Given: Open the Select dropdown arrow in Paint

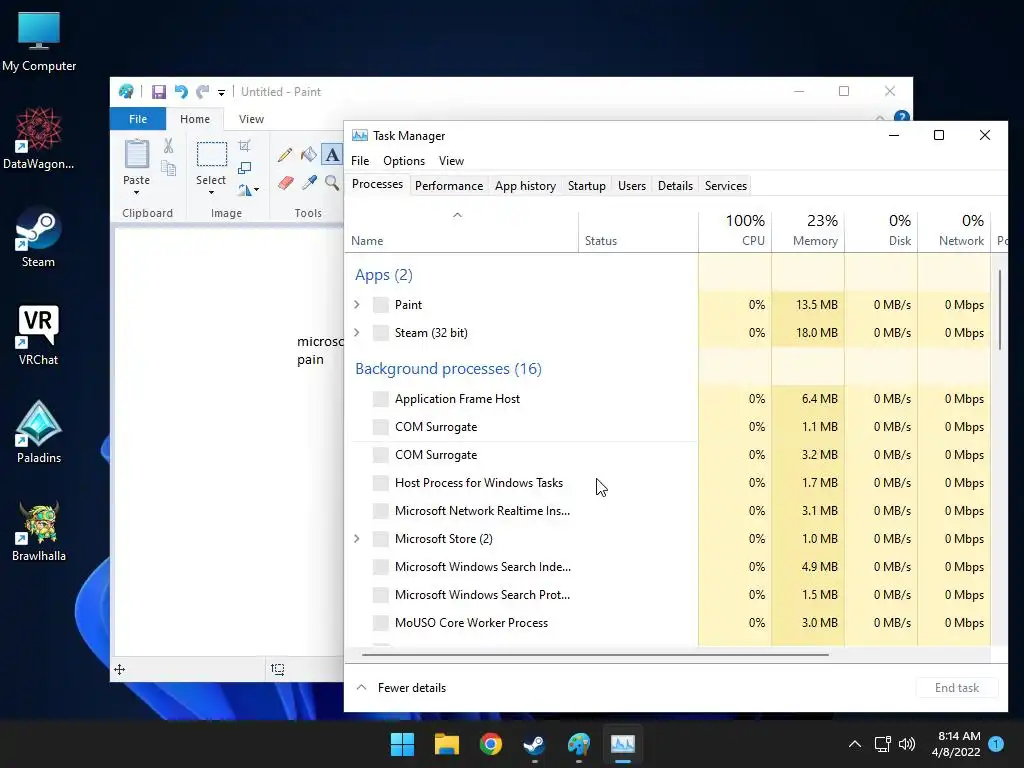Looking at the screenshot, I should click(212, 193).
